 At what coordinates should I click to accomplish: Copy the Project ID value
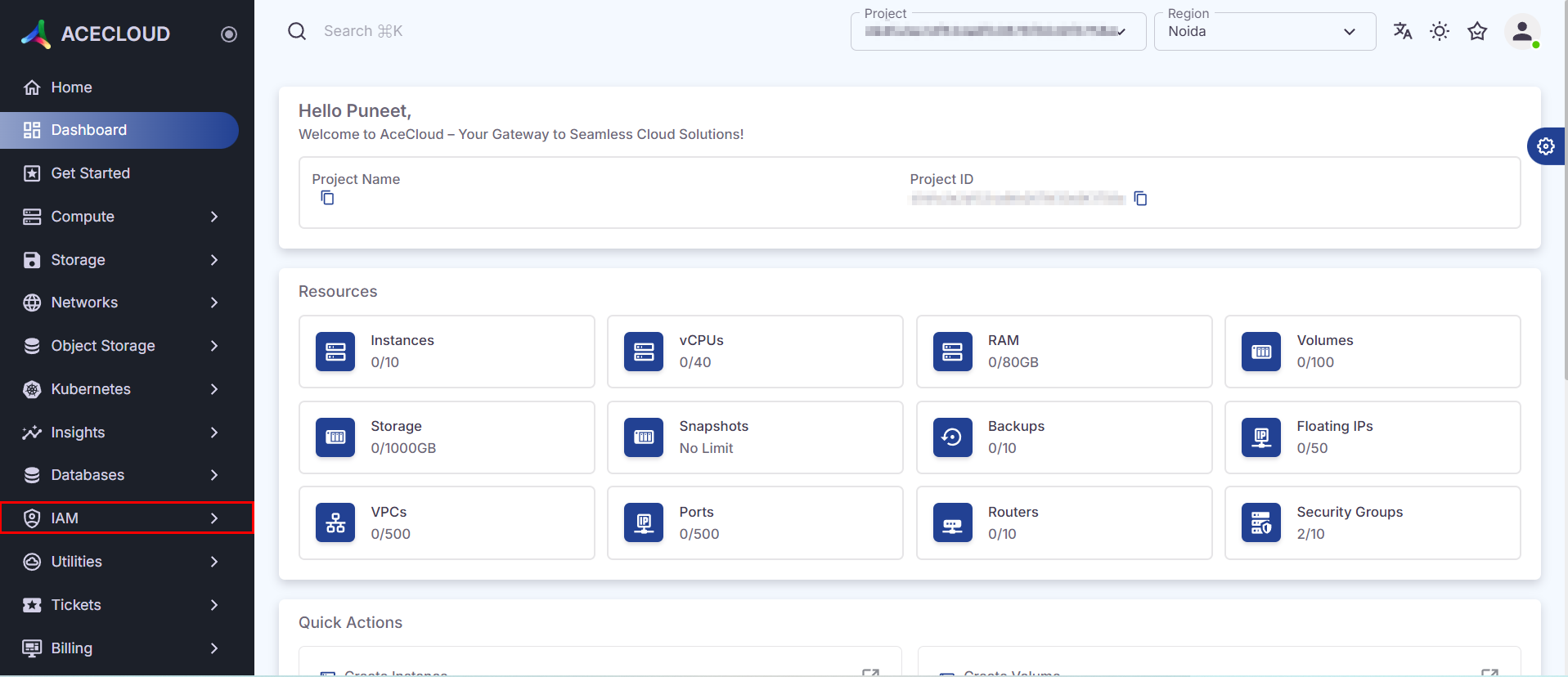pos(1140,199)
